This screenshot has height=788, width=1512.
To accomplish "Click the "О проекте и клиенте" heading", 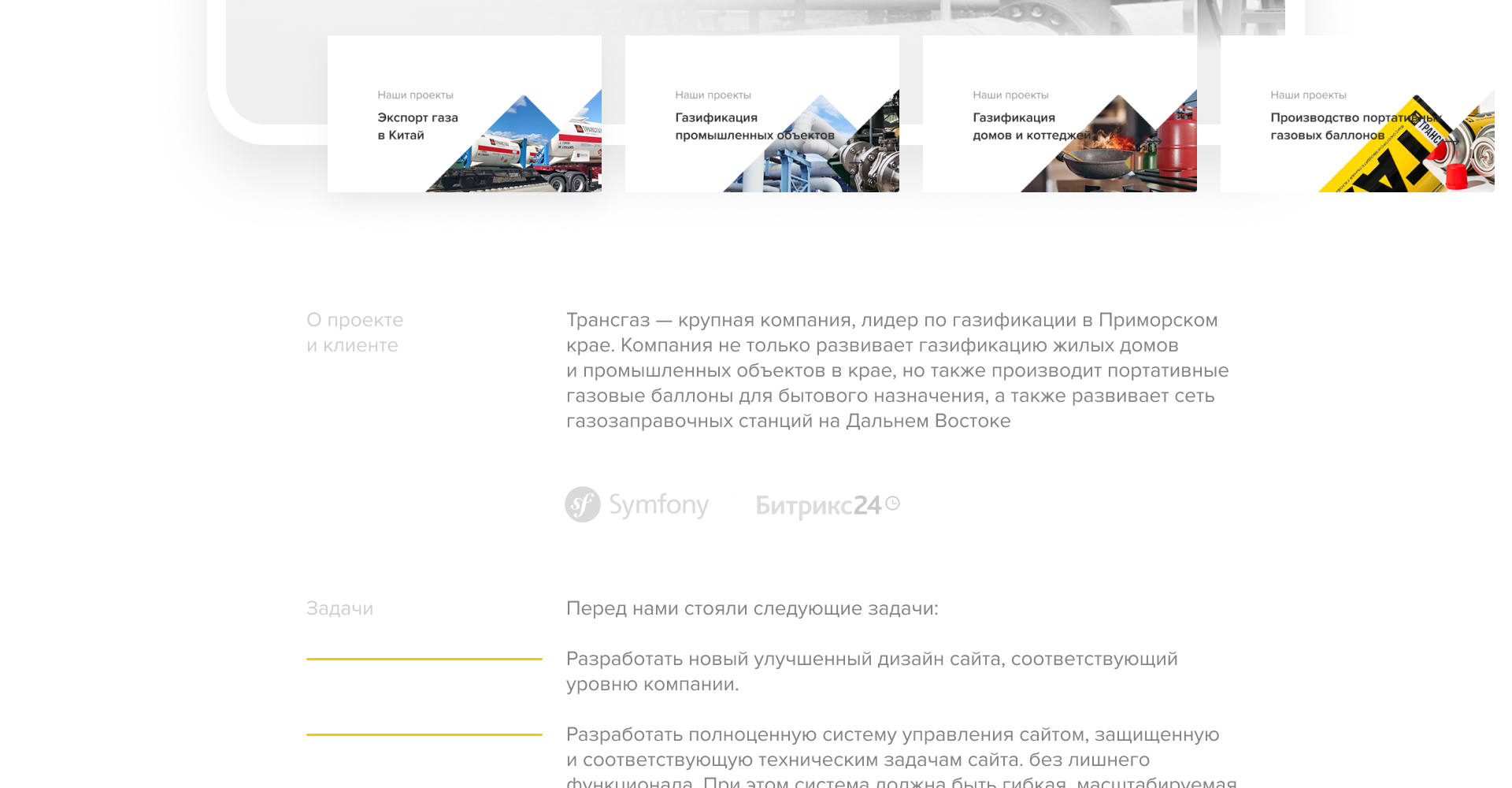I will [x=354, y=333].
